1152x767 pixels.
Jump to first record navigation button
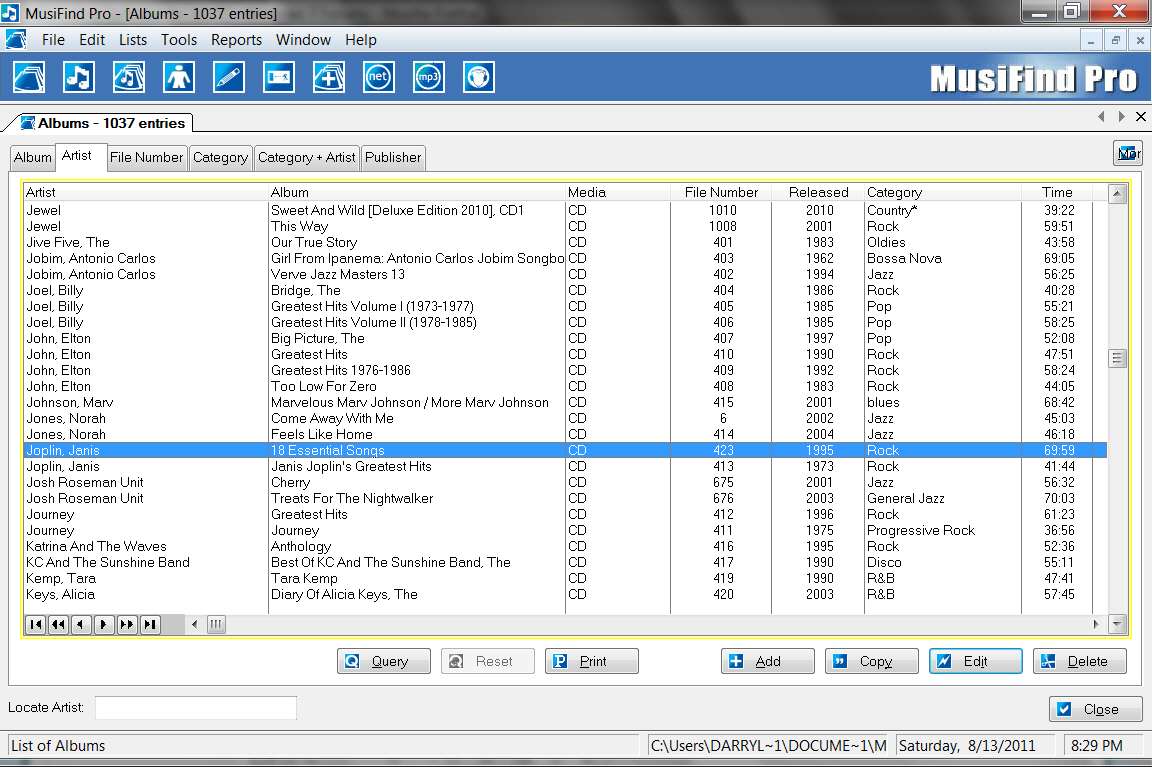point(35,624)
